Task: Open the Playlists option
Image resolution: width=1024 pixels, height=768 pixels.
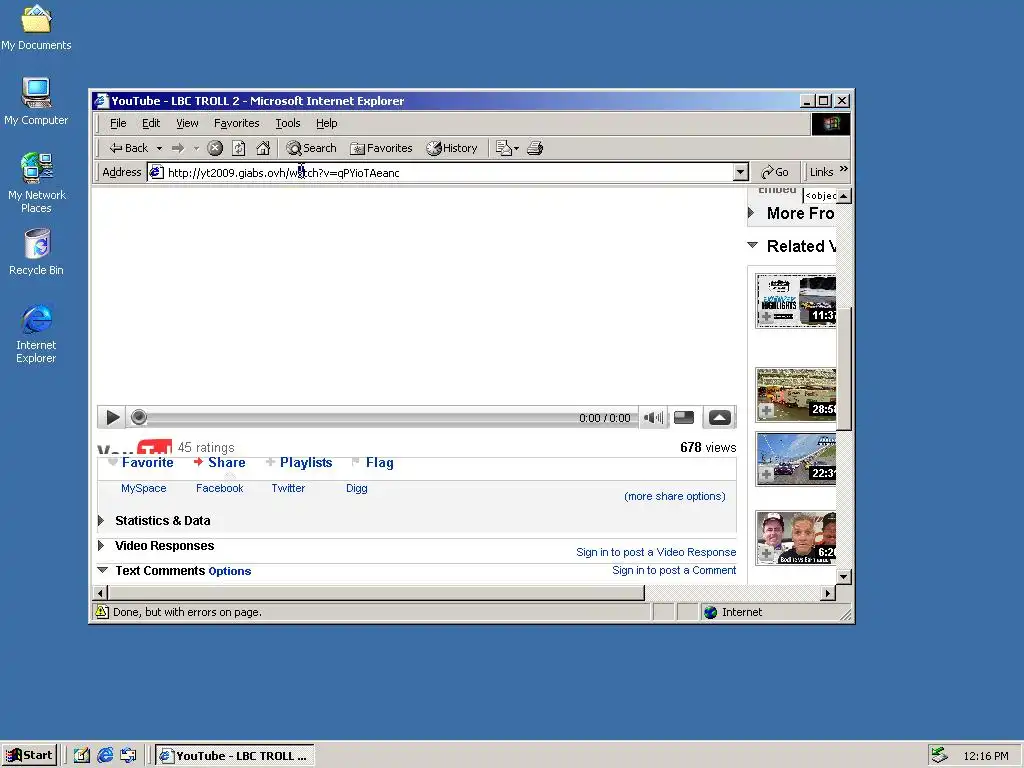Action: tap(306, 462)
